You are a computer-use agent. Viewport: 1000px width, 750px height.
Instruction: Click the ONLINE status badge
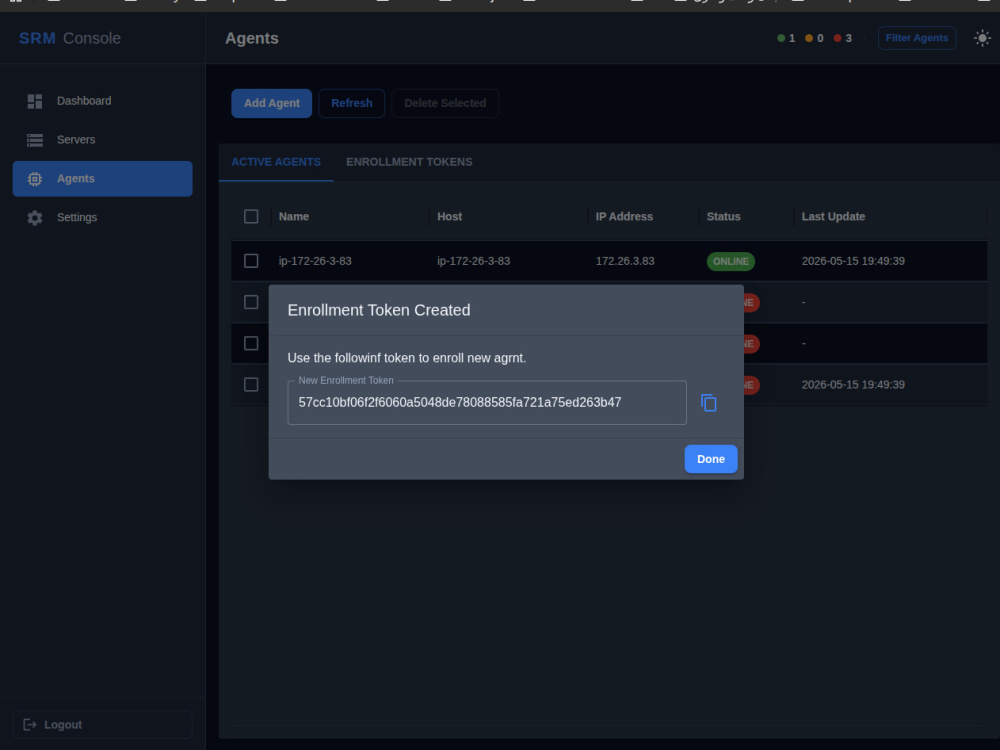click(x=731, y=261)
